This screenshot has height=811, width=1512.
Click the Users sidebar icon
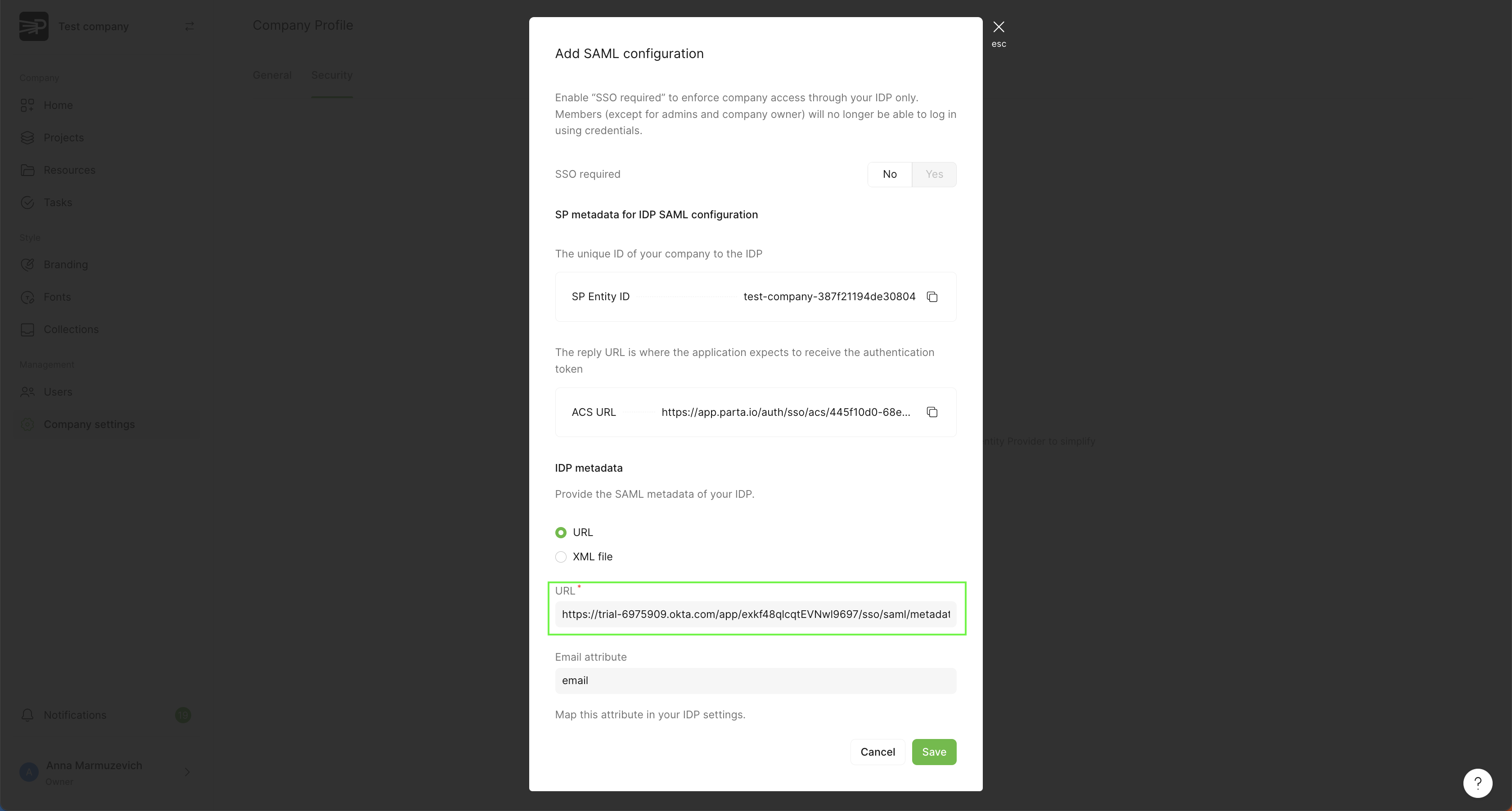[27, 392]
